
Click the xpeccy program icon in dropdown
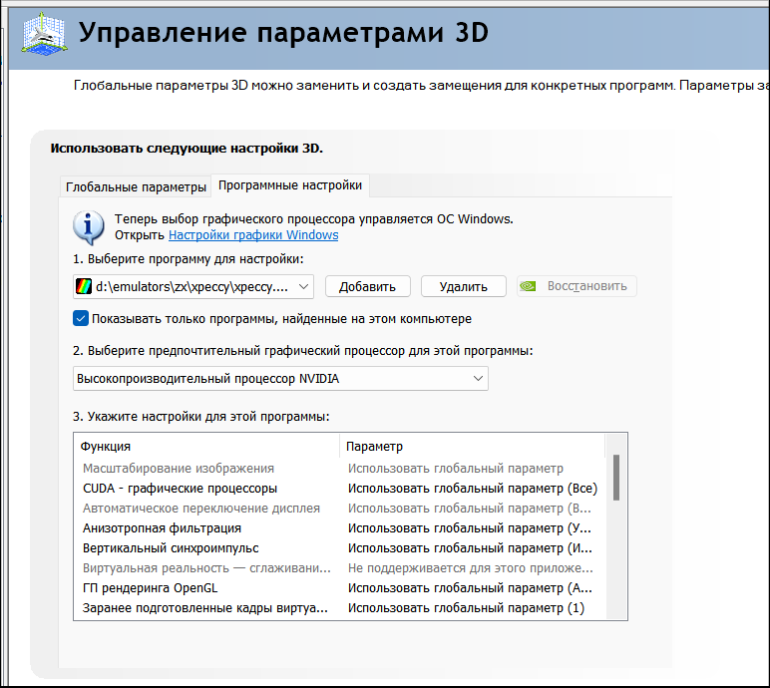83,286
